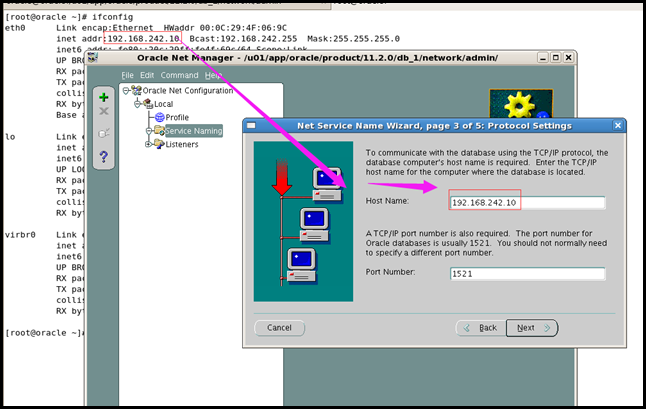Click the network computers illustration in wizard
This screenshot has width=646, height=409.
tap(303, 222)
